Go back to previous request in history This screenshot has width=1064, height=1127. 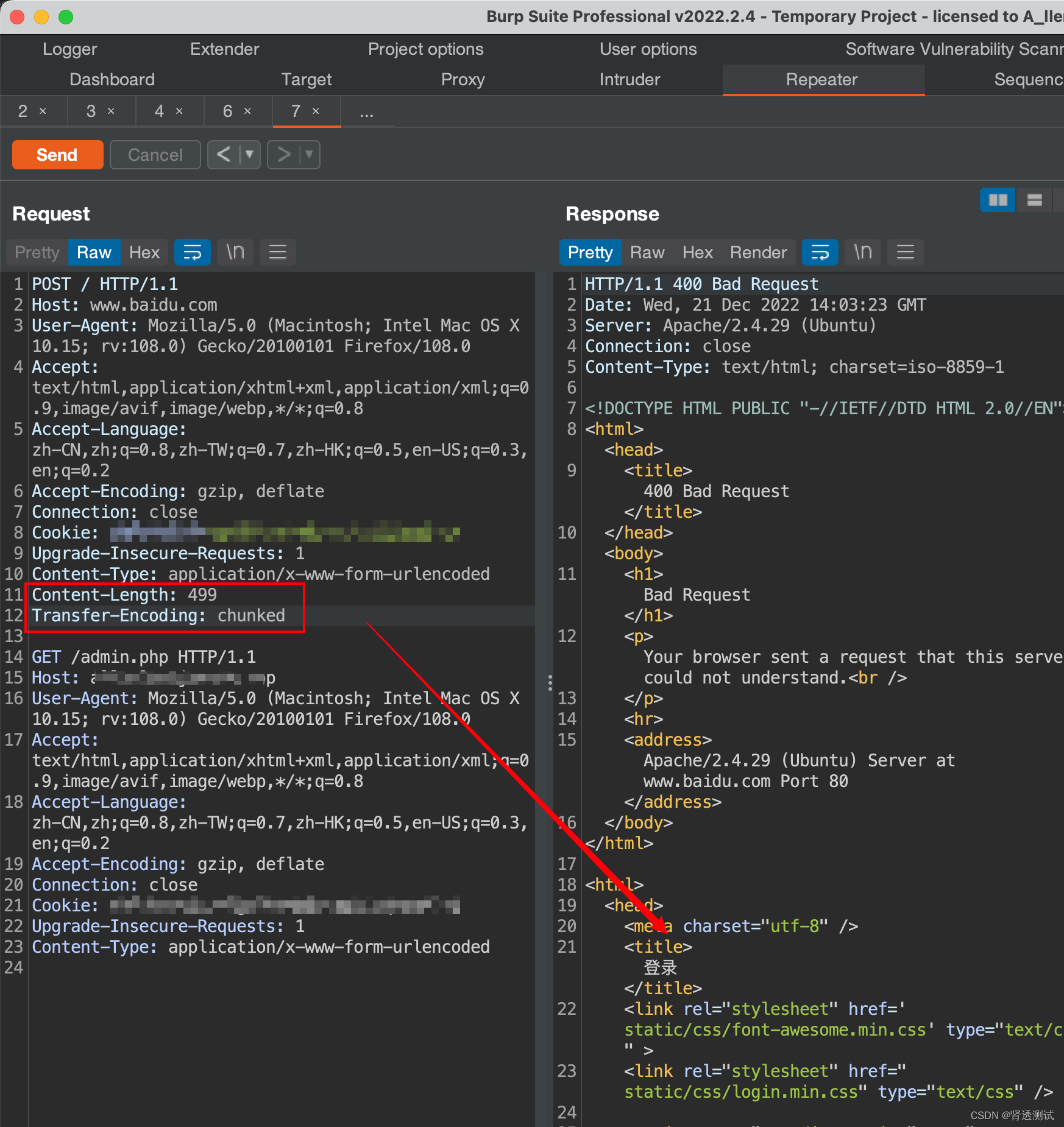click(224, 155)
